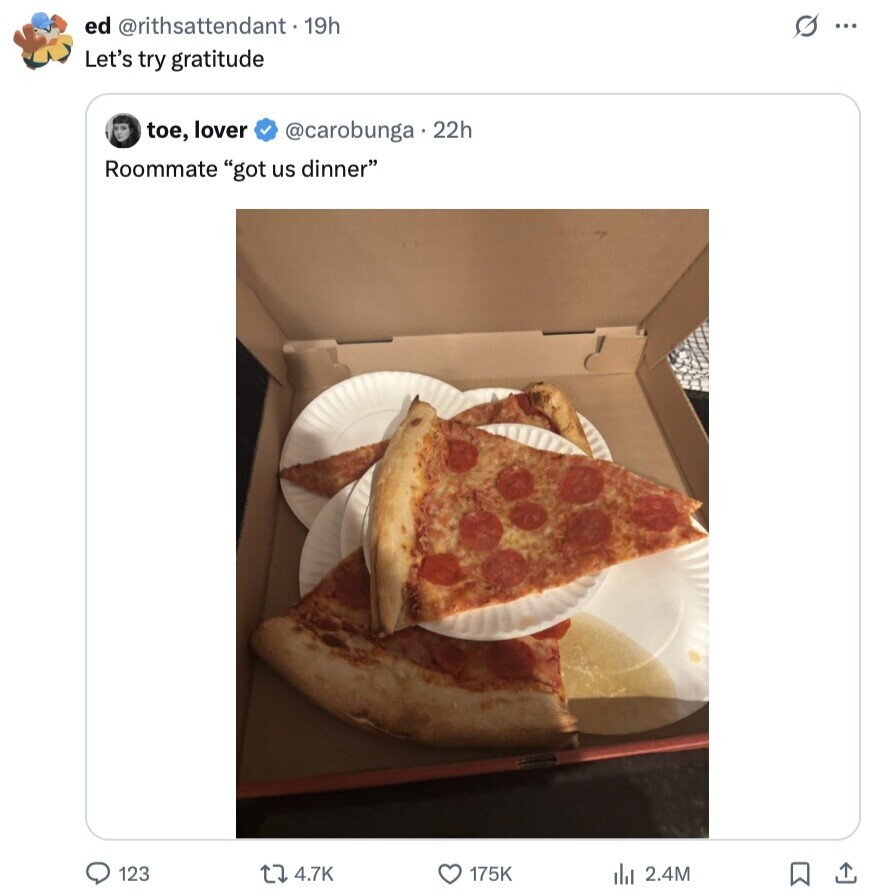Click the "toe, lover" display name

click(197, 130)
